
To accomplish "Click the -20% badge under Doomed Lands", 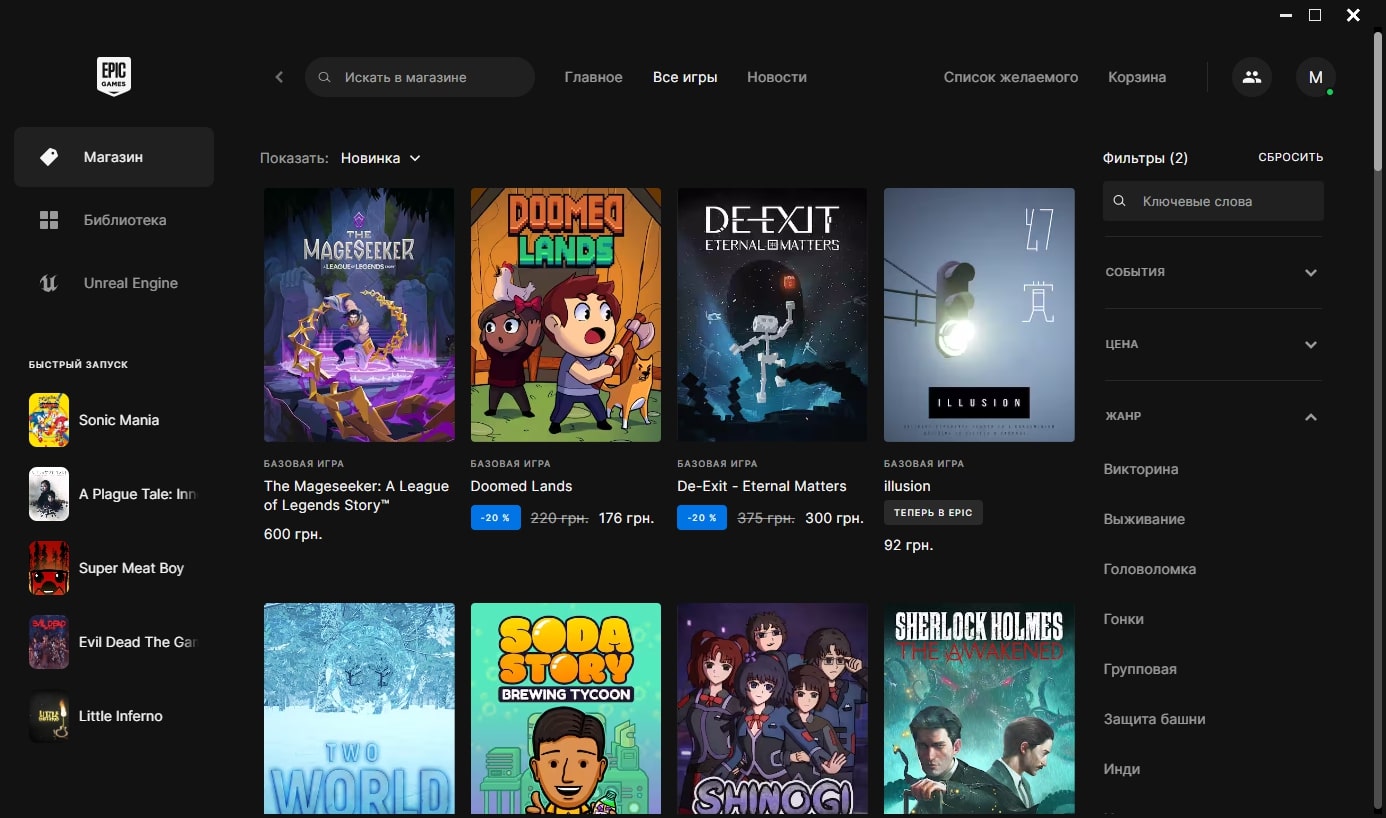I will coord(496,518).
